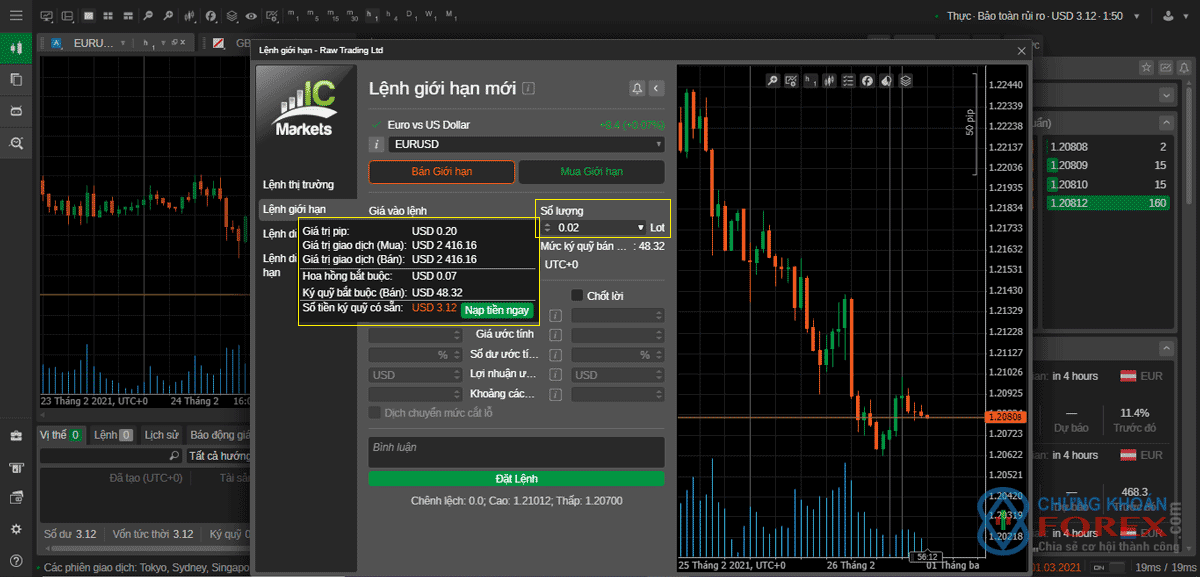Click the info icon next to dialog title
The image size is (1200, 577).
tap(528, 88)
